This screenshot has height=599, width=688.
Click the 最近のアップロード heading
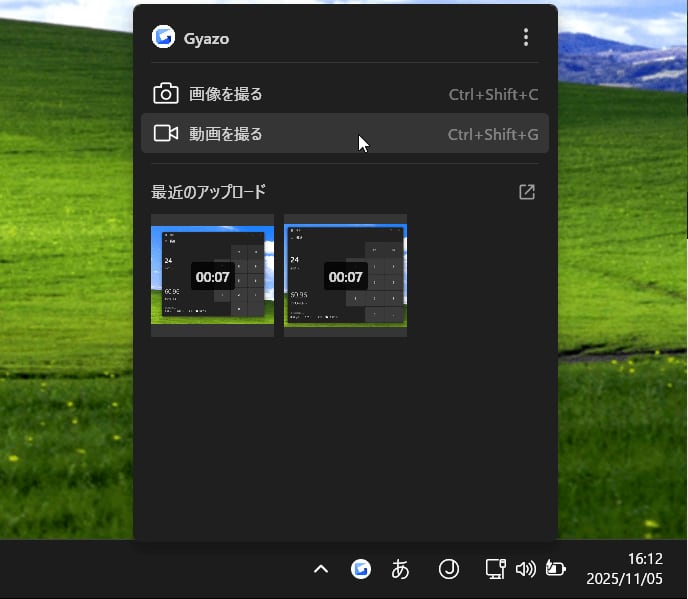point(208,192)
